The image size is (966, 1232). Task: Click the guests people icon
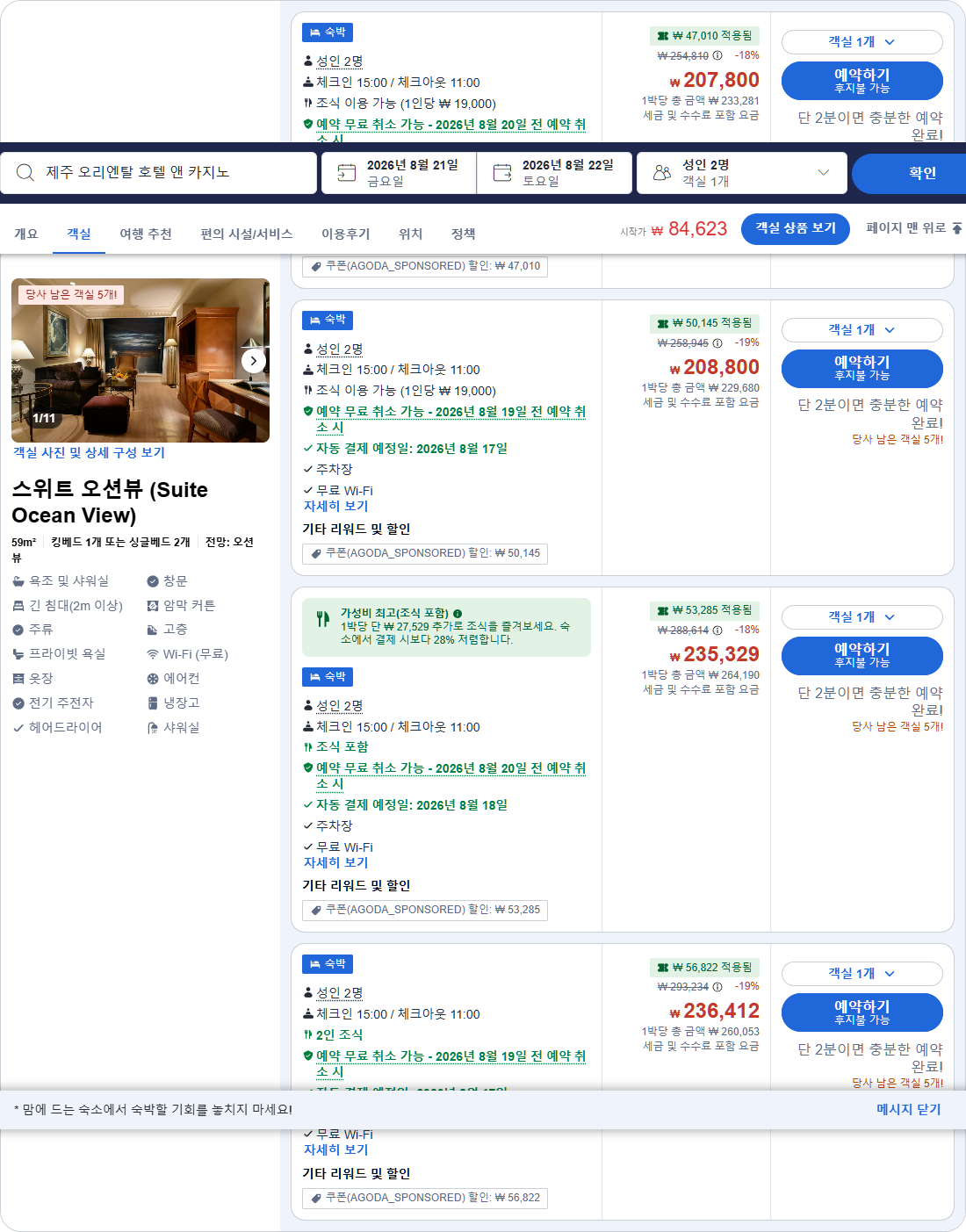(x=662, y=173)
